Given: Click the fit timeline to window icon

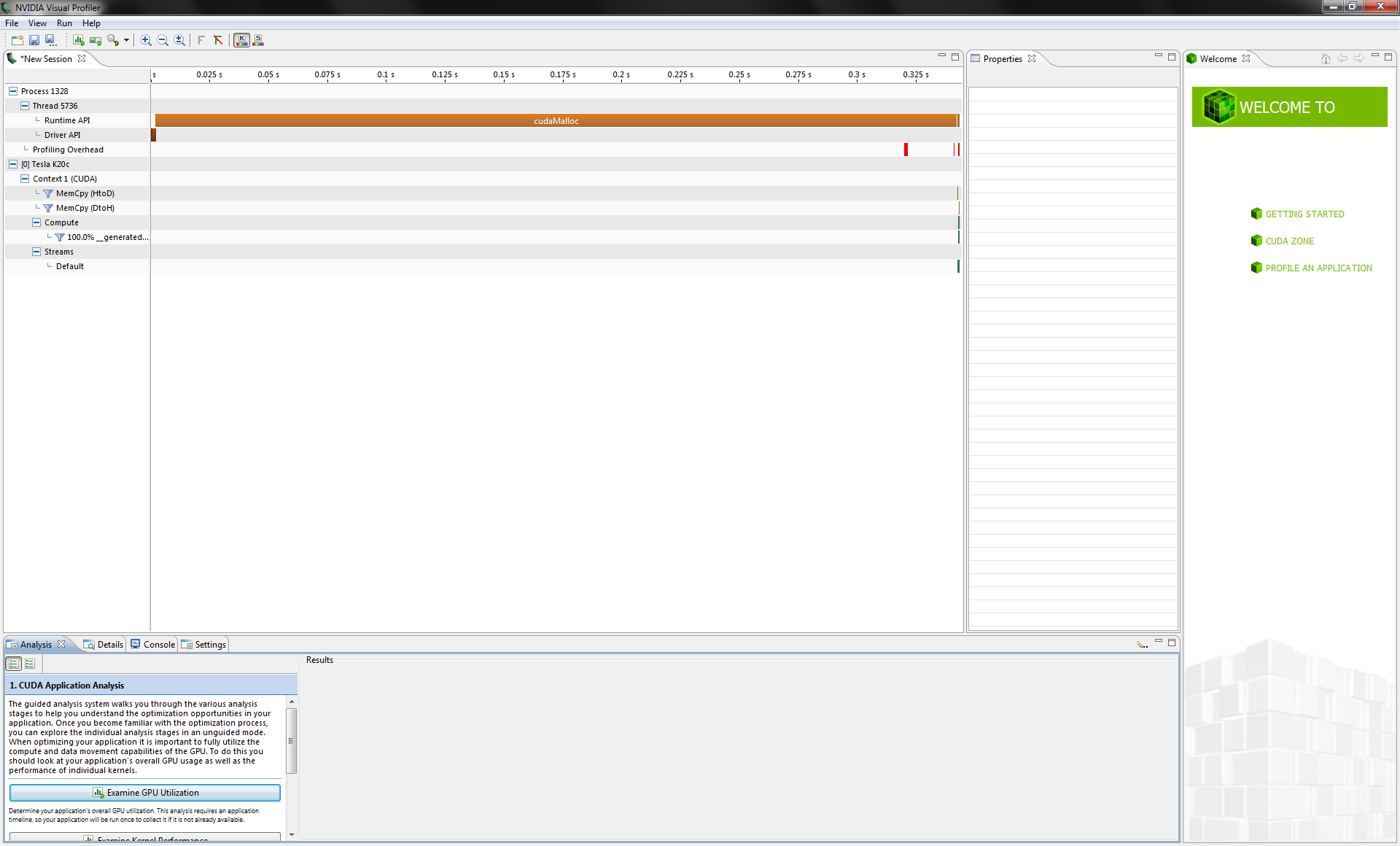Looking at the screenshot, I should click(179, 40).
